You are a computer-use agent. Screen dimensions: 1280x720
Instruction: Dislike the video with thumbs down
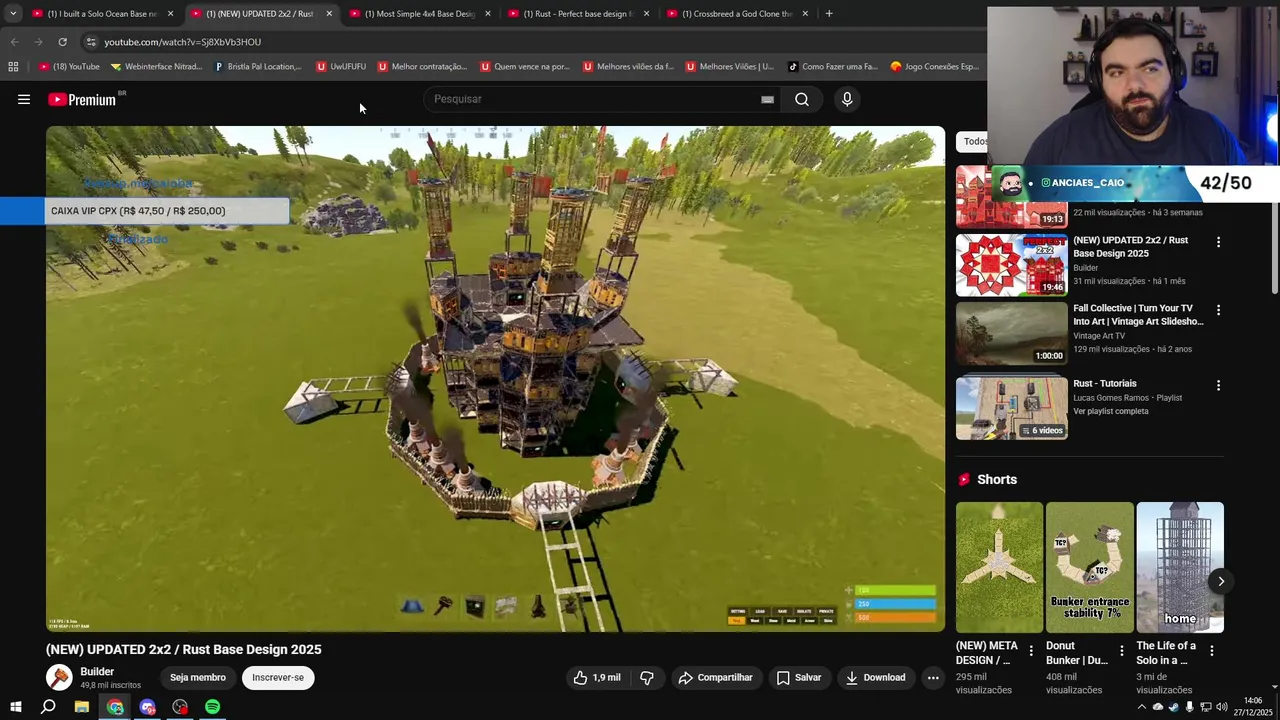(x=647, y=677)
